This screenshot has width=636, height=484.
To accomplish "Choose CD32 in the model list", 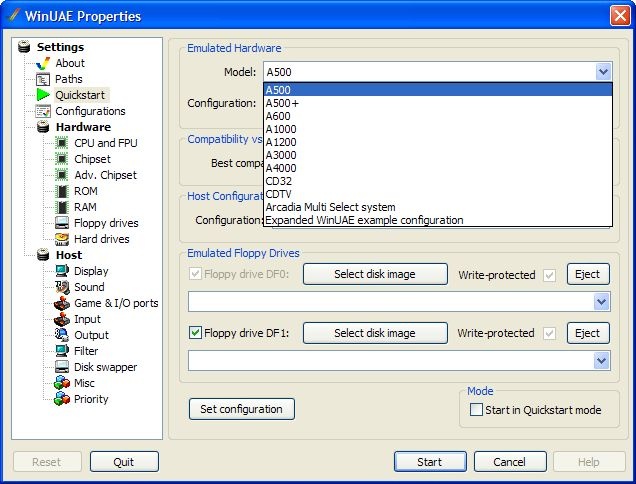I will point(279,181).
